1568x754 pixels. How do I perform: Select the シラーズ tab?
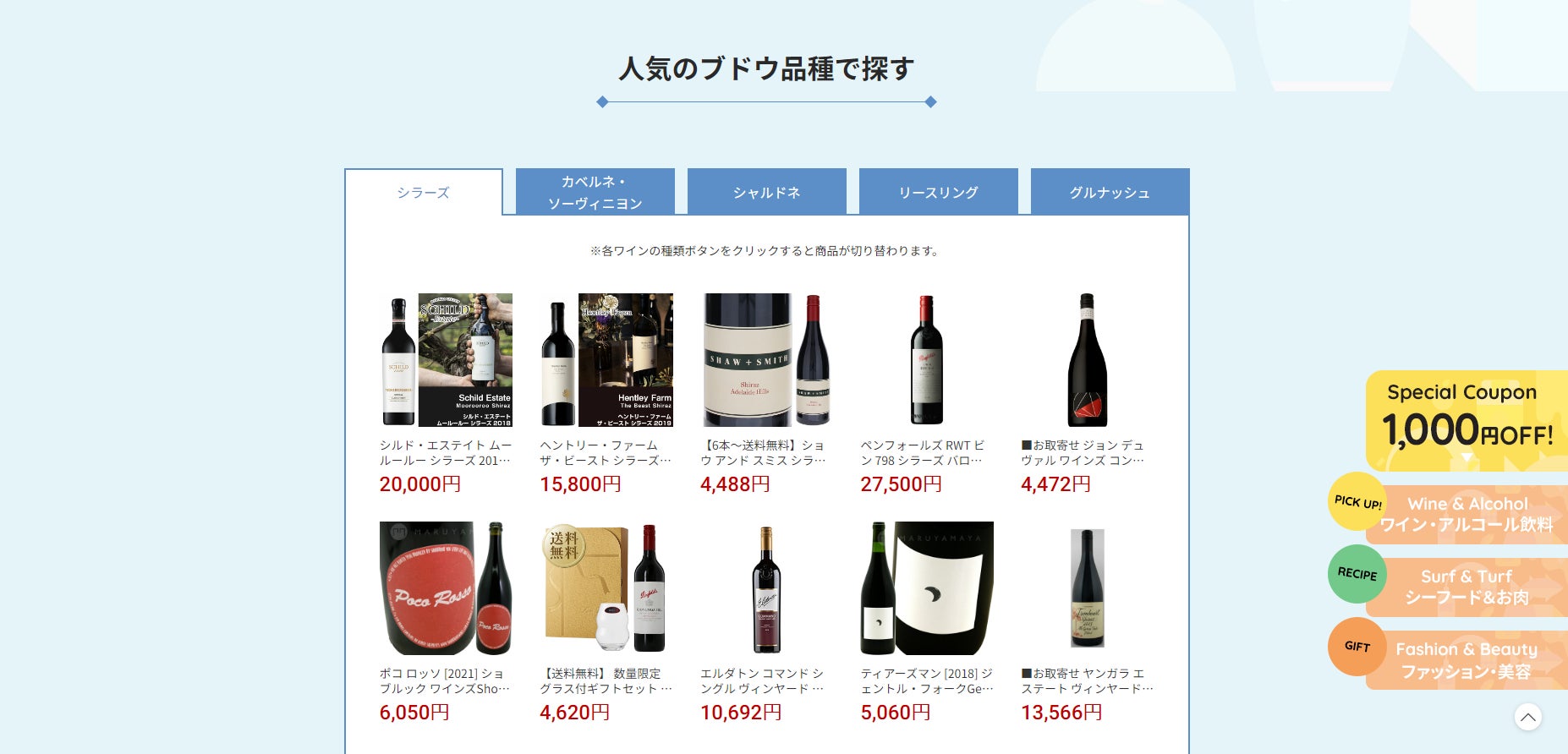pos(424,193)
